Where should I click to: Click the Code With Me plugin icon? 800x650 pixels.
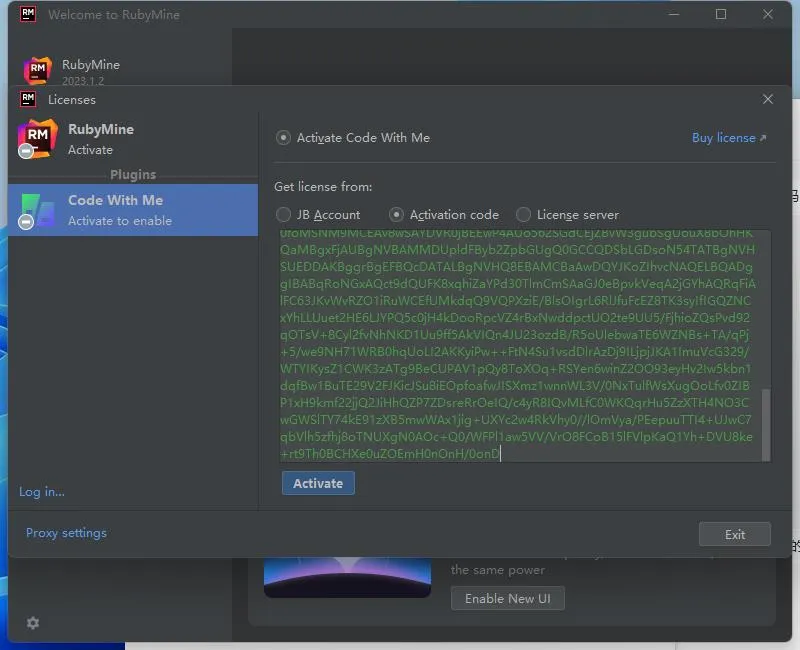tap(37, 210)
